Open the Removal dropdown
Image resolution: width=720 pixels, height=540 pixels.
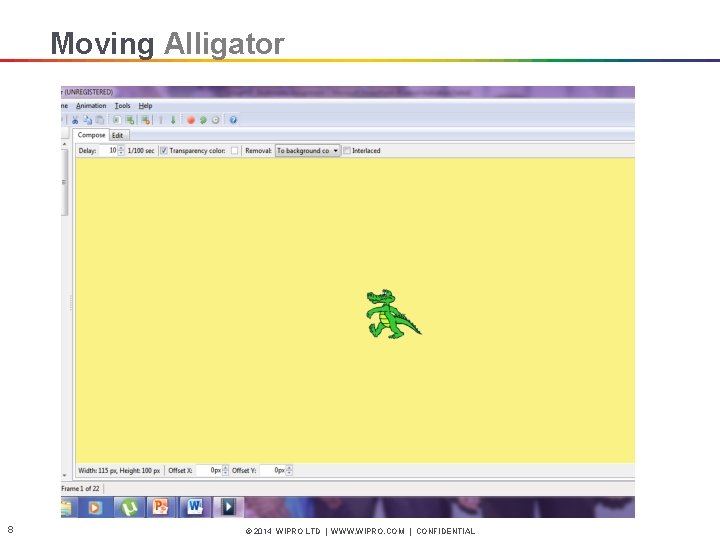308,151
